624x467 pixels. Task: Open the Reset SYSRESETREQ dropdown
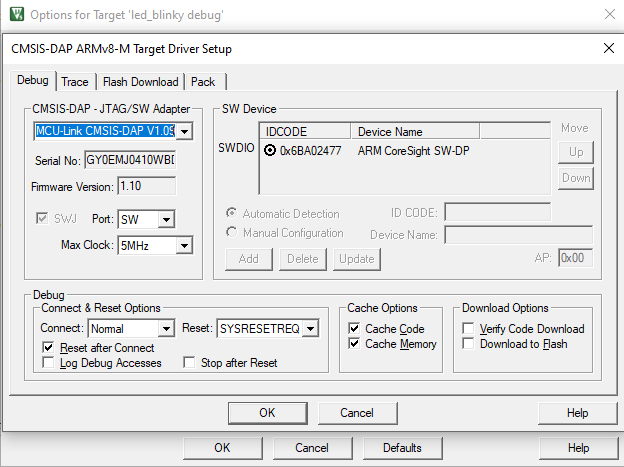tap(311, 328)
